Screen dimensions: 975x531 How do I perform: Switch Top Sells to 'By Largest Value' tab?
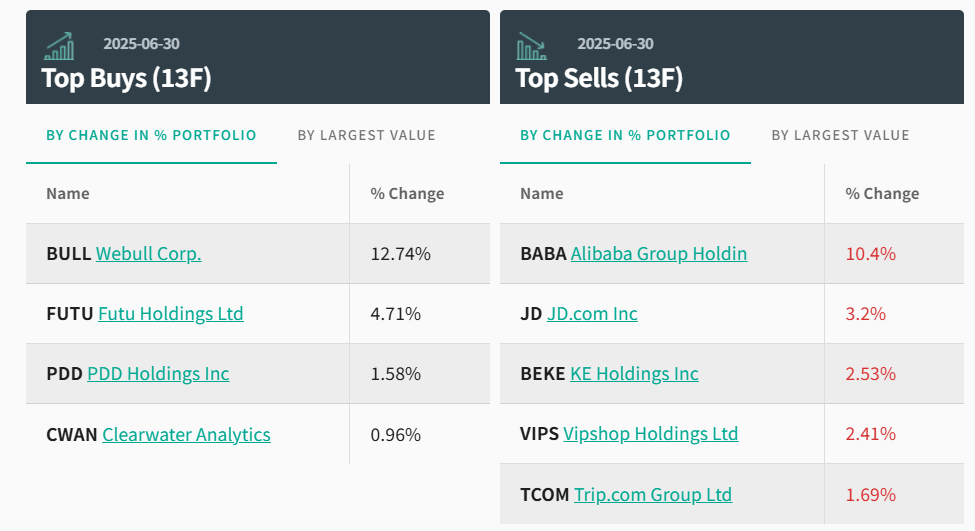coord(840,135)
